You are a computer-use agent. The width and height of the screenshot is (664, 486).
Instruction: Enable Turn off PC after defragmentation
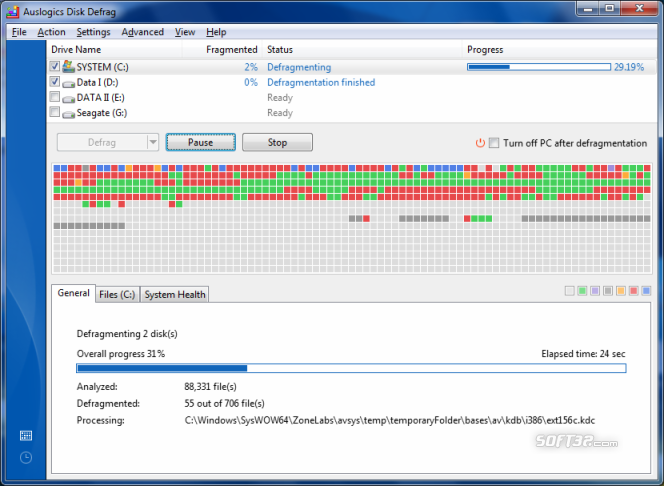pos(494,143)
